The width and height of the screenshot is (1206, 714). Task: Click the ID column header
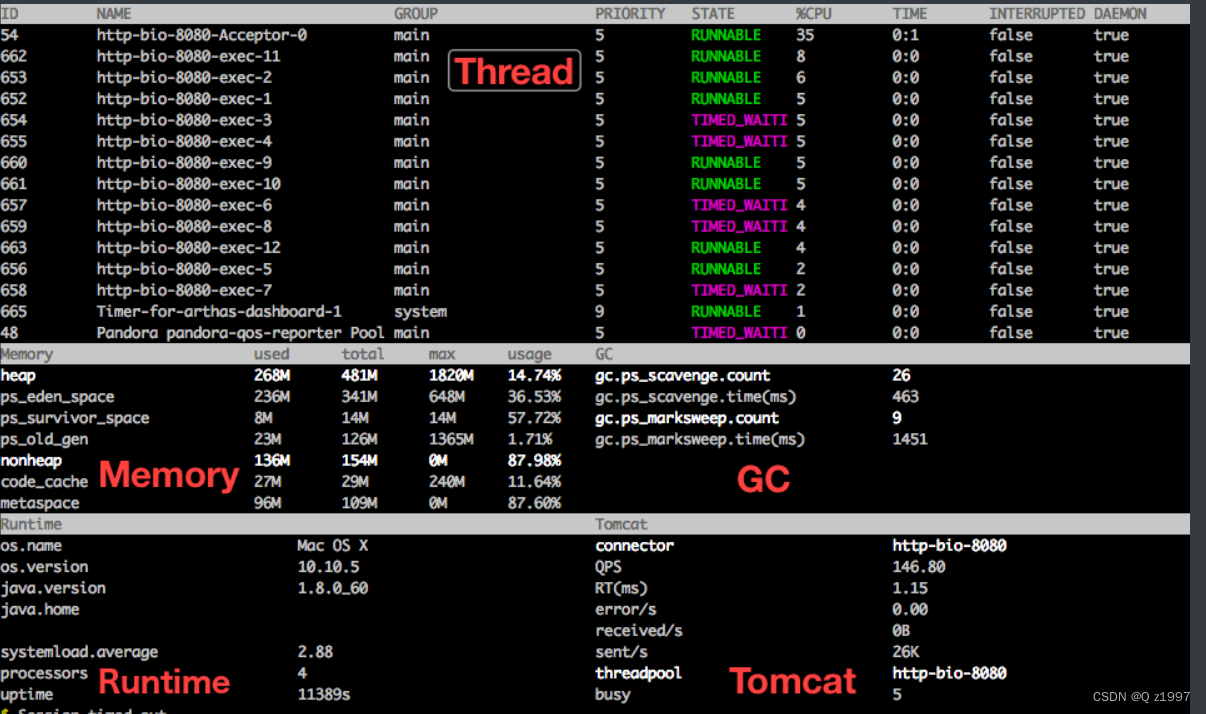[x=9, y=14]
